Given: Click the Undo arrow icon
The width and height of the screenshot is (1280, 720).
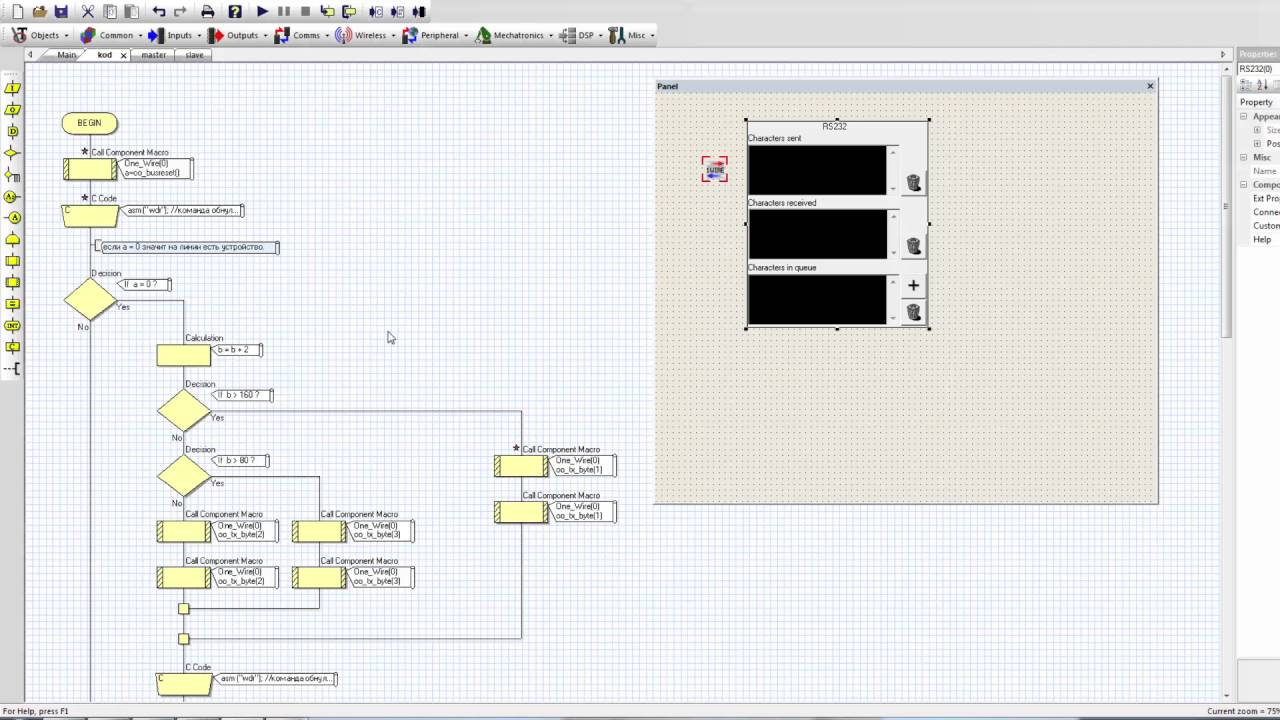Looking at the screenshot, I should [x=159, y=12].
